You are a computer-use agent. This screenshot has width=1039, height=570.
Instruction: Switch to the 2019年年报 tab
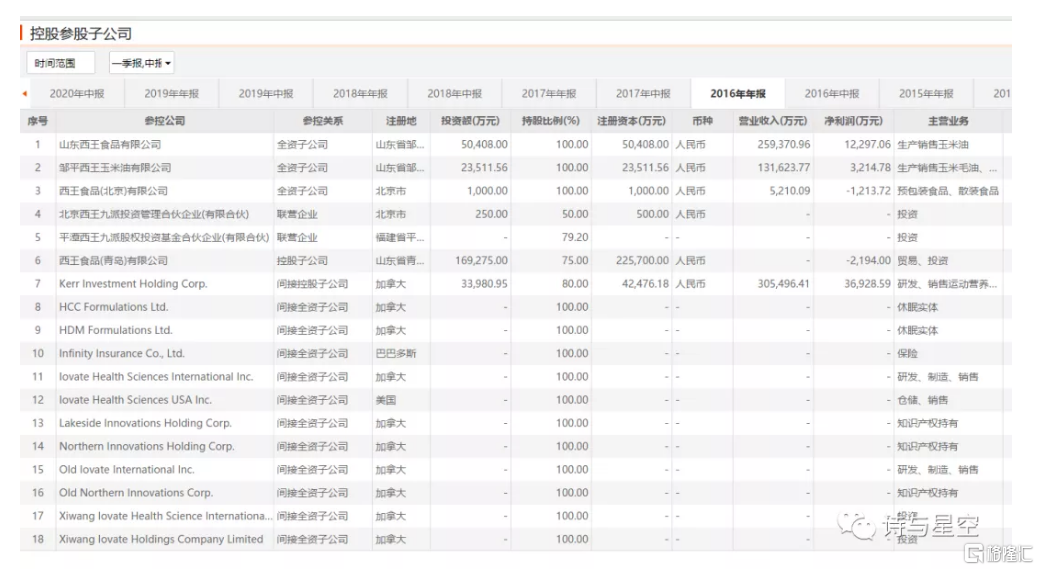tap(172, 93)
